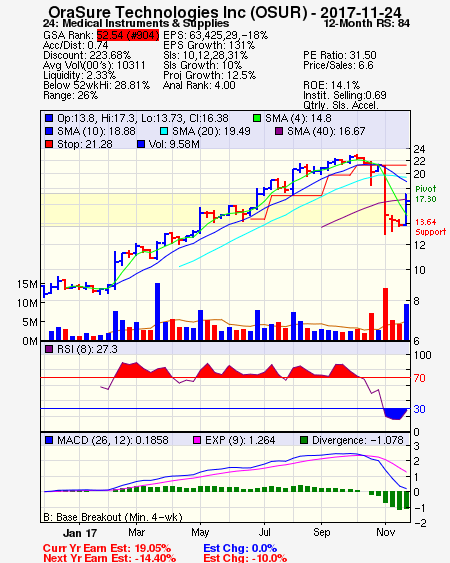Screen dimensions: 450x563
Task: Click the Acc/Dist: 0.74 value
Action: click(x=75, y=45)
